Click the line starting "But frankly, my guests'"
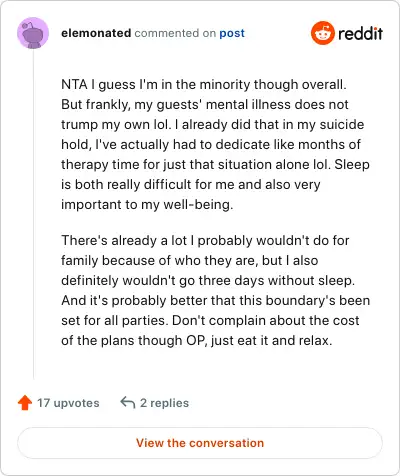This screenshot has height=476, width=400. click(x=205, y=105)
